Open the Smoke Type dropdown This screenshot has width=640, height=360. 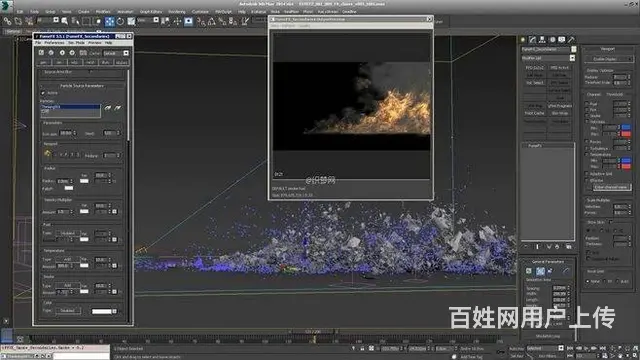coord(67,286)
